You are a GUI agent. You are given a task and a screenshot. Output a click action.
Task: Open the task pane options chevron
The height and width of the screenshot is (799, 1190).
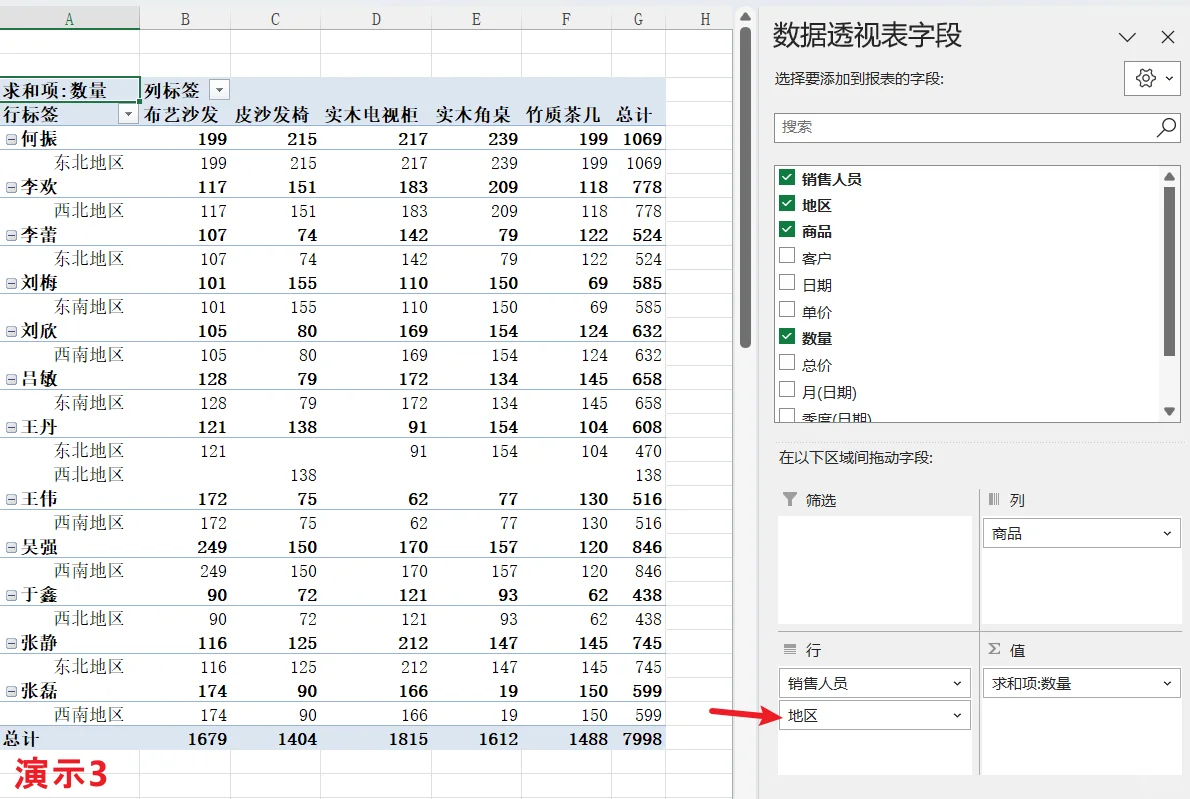tap(1127, 37)
